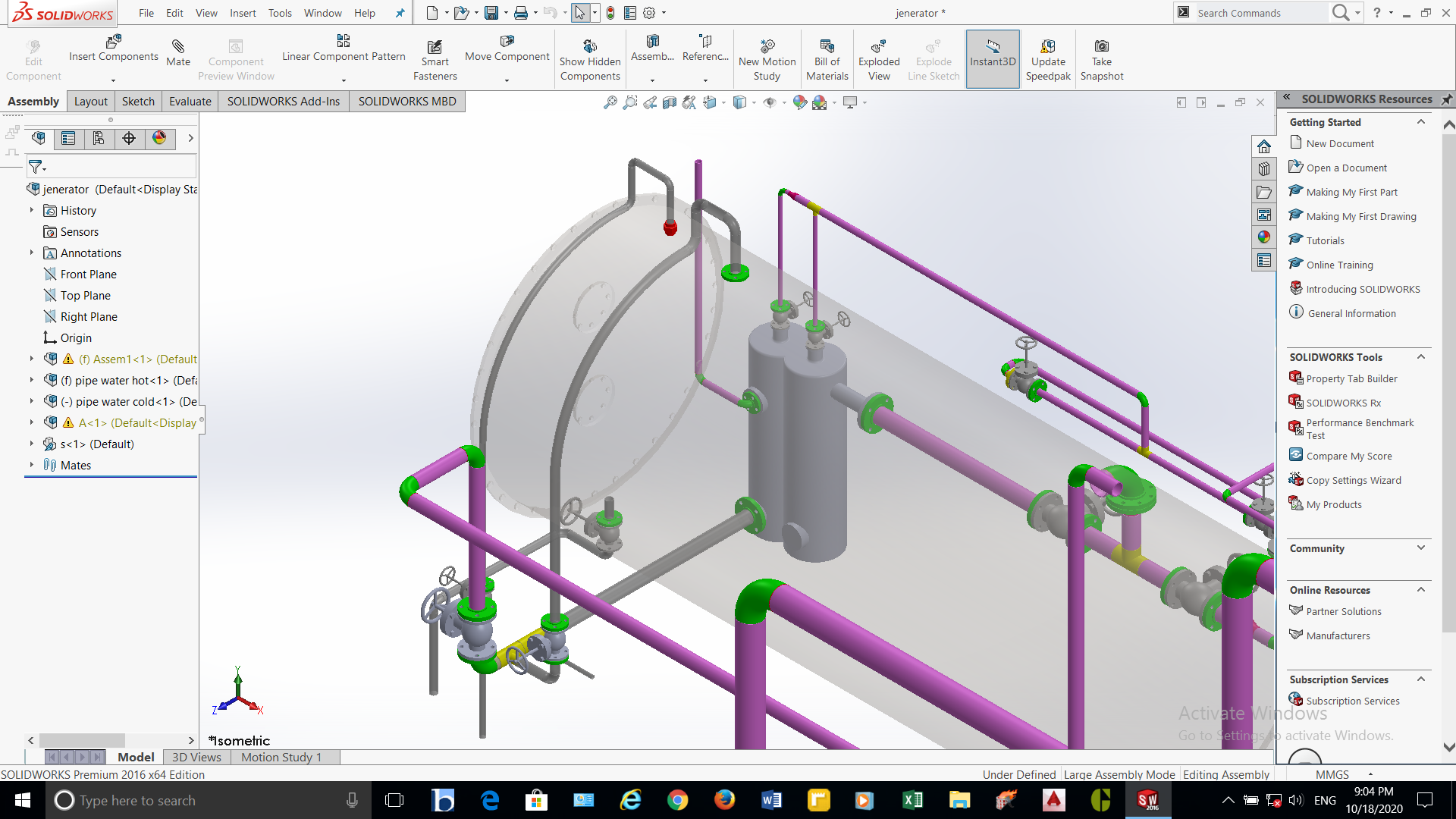Image resolution: width=1456 pixels, height=819 pixels.
Task: Toggle Large Assembly Mode in status bar
Action: click(x=1119, y=774)
